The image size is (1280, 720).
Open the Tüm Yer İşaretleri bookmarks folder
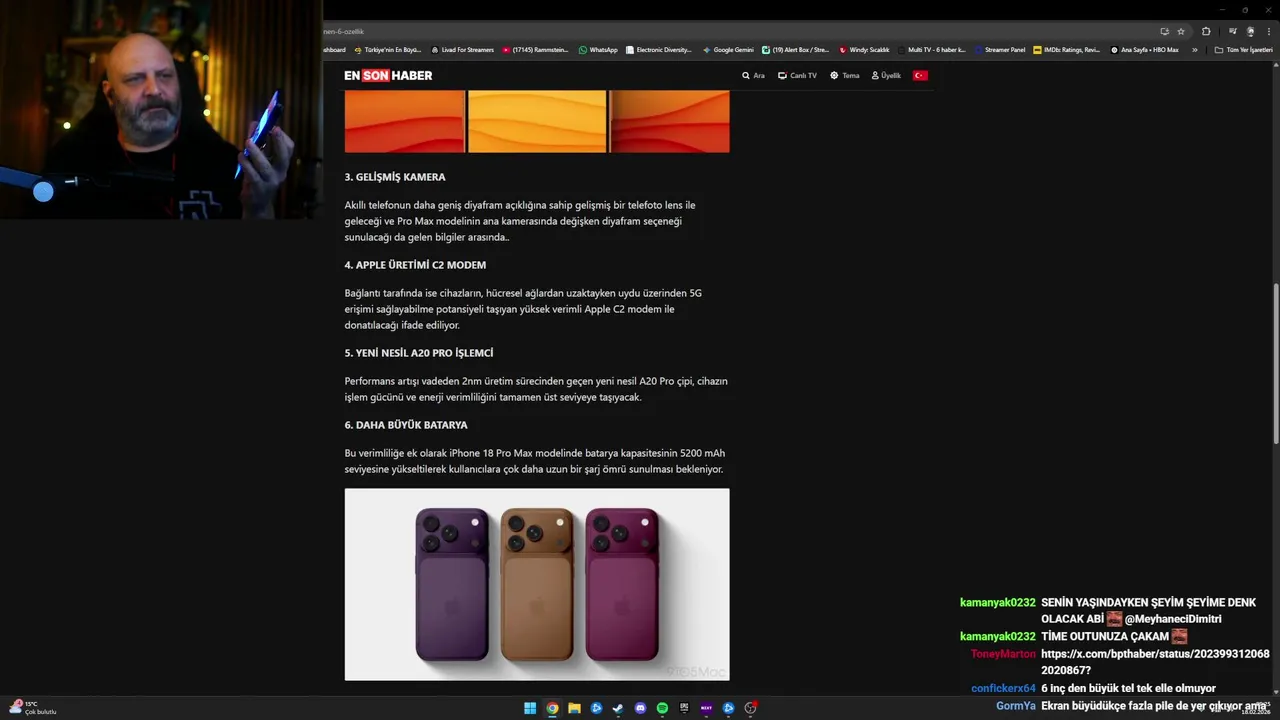[x=1243, y=50]
